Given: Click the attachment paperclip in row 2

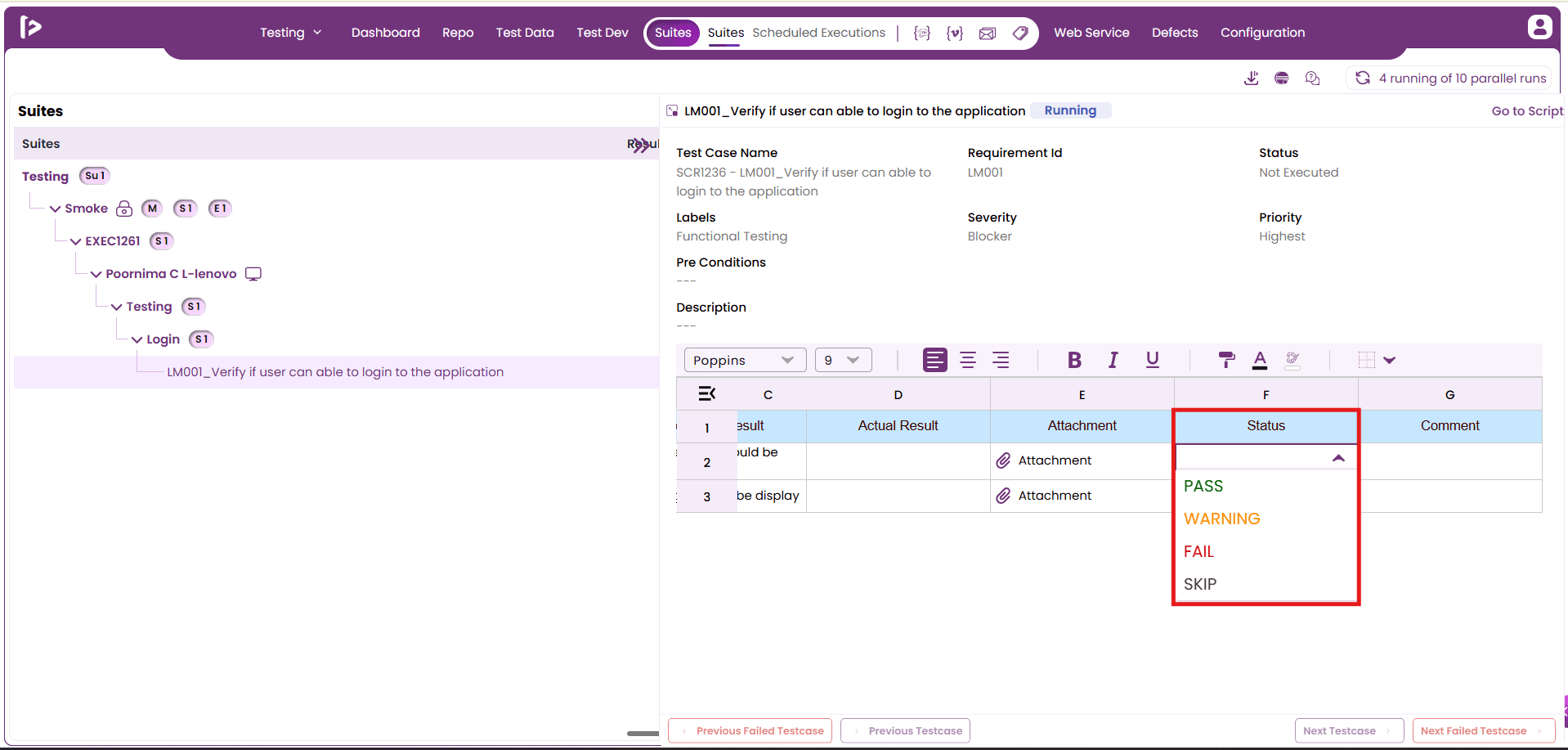Looking at the screenshot, I should [x=1003, y=460].
